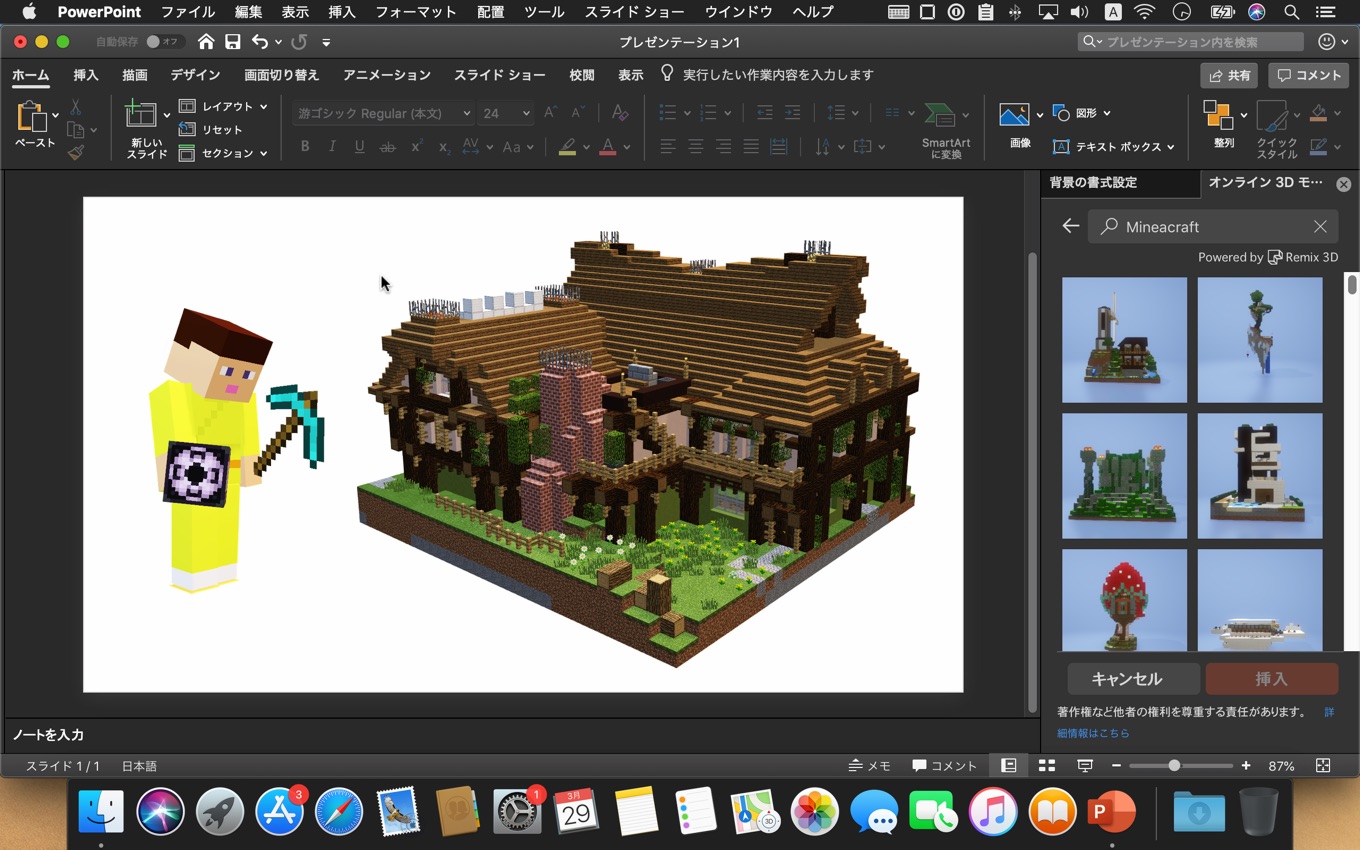Image resolution: width=1360 pixels, height=850 pixels.
Task: Switch to normal view in status bar
Action: point(1008,765)
